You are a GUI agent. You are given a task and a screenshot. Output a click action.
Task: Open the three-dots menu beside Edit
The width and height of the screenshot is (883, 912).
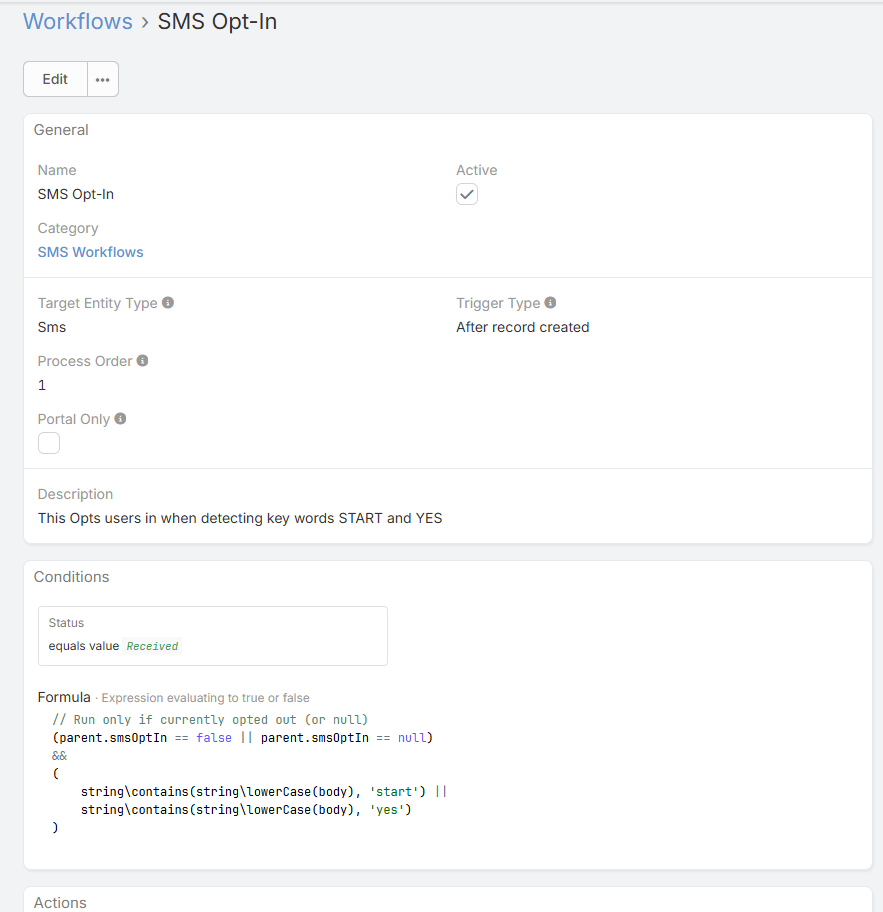pyautogui.click(x=103, y=80)
